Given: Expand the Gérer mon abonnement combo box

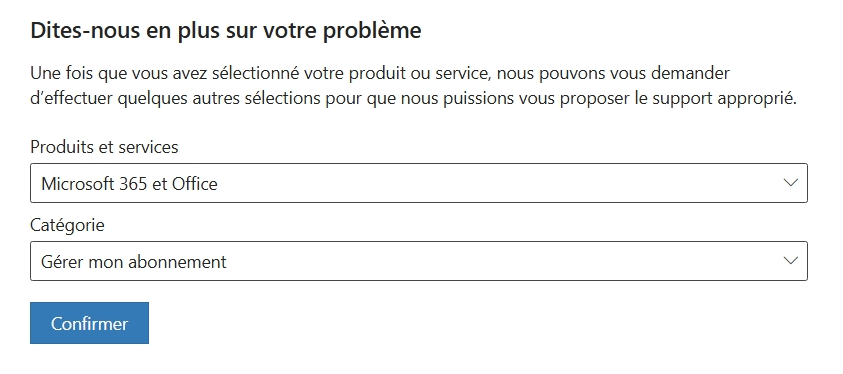Looking at the screenshot, I should coord(419,261).
